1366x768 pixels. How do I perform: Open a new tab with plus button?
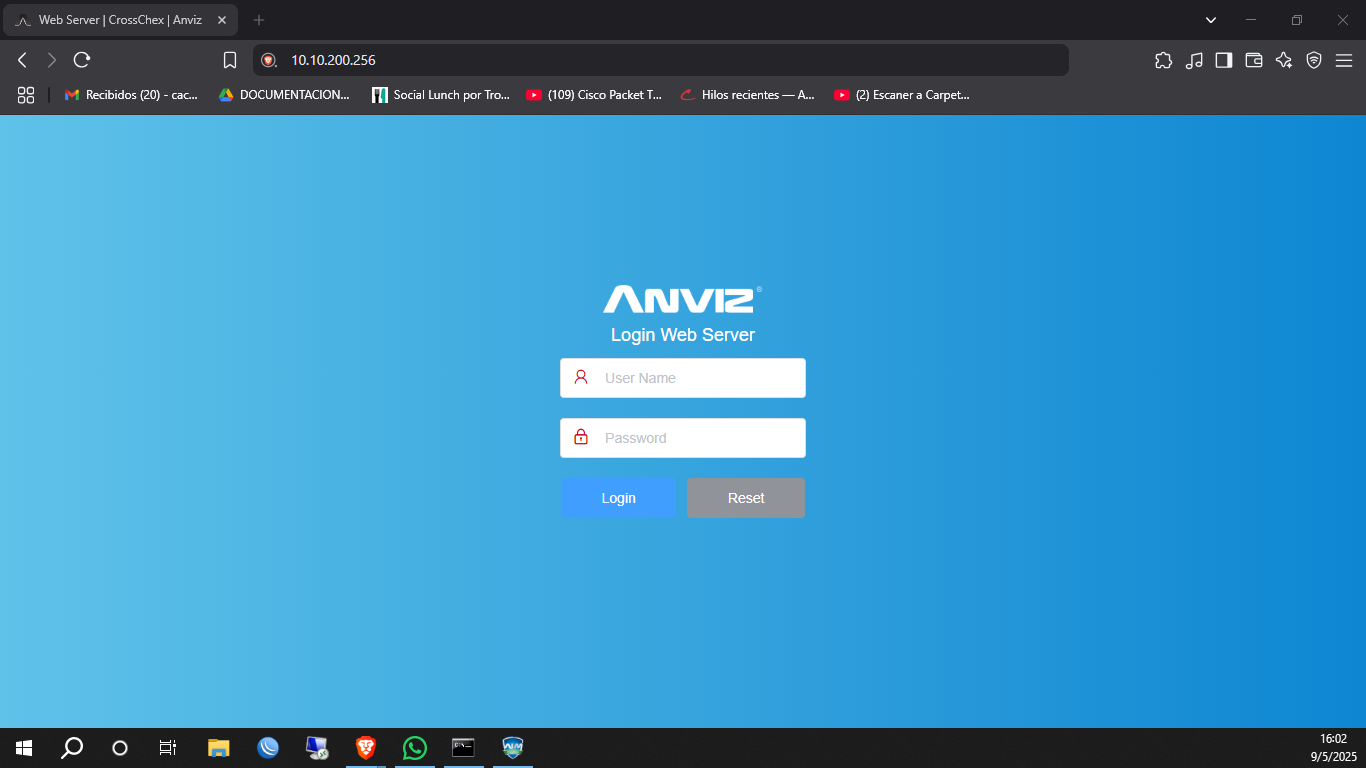click(259, 20)
